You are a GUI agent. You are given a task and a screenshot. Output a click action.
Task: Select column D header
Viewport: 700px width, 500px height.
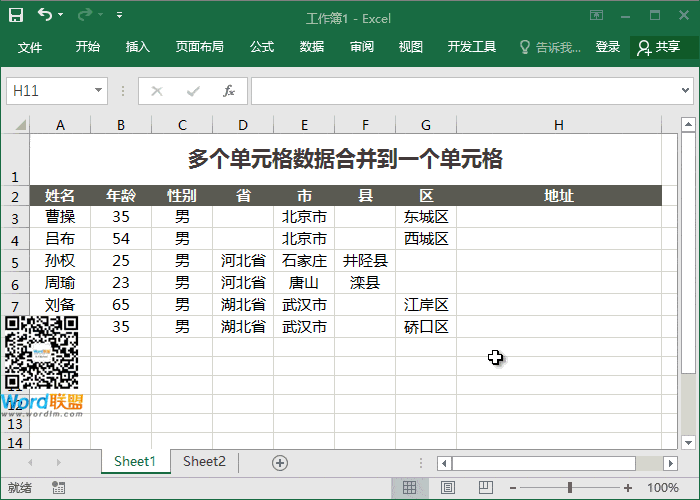(x=243, y=125)
